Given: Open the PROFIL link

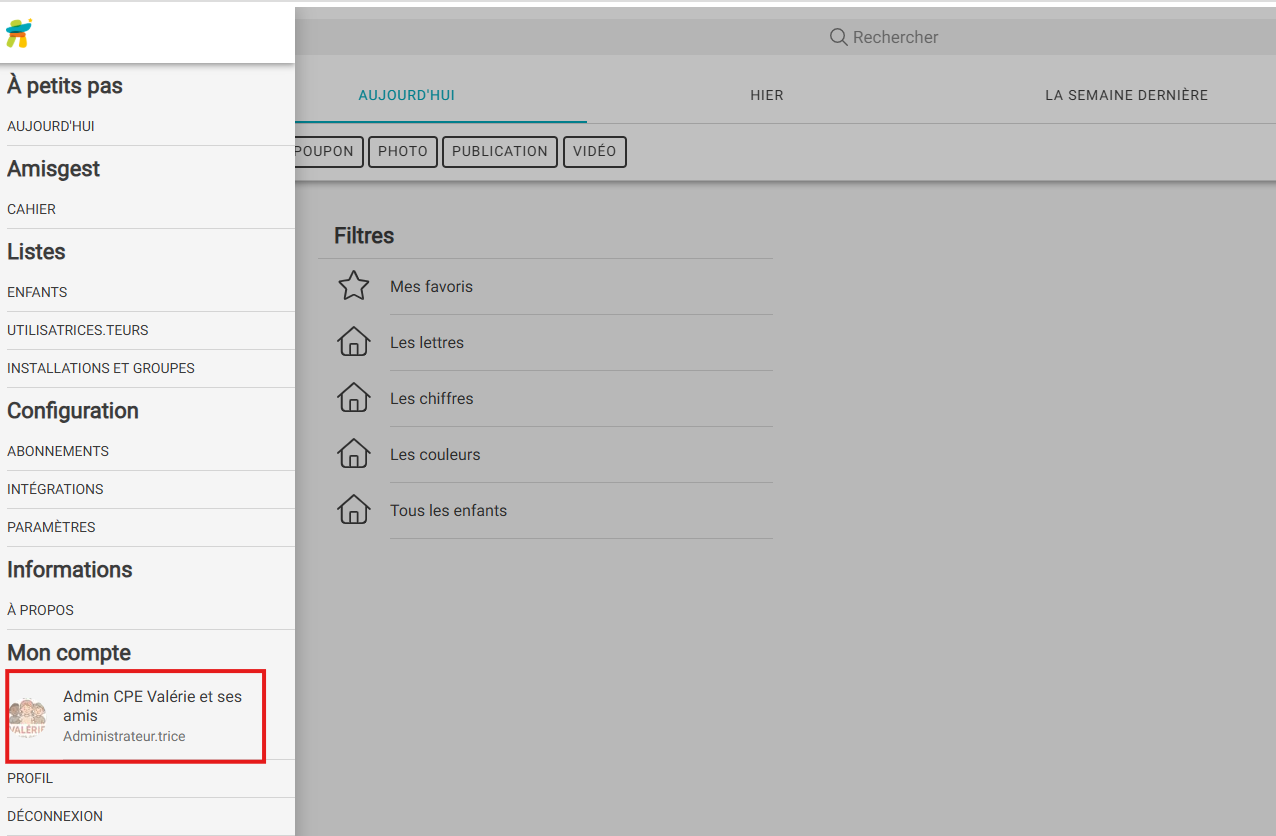Looking at the screenshot, I should 30,779.
